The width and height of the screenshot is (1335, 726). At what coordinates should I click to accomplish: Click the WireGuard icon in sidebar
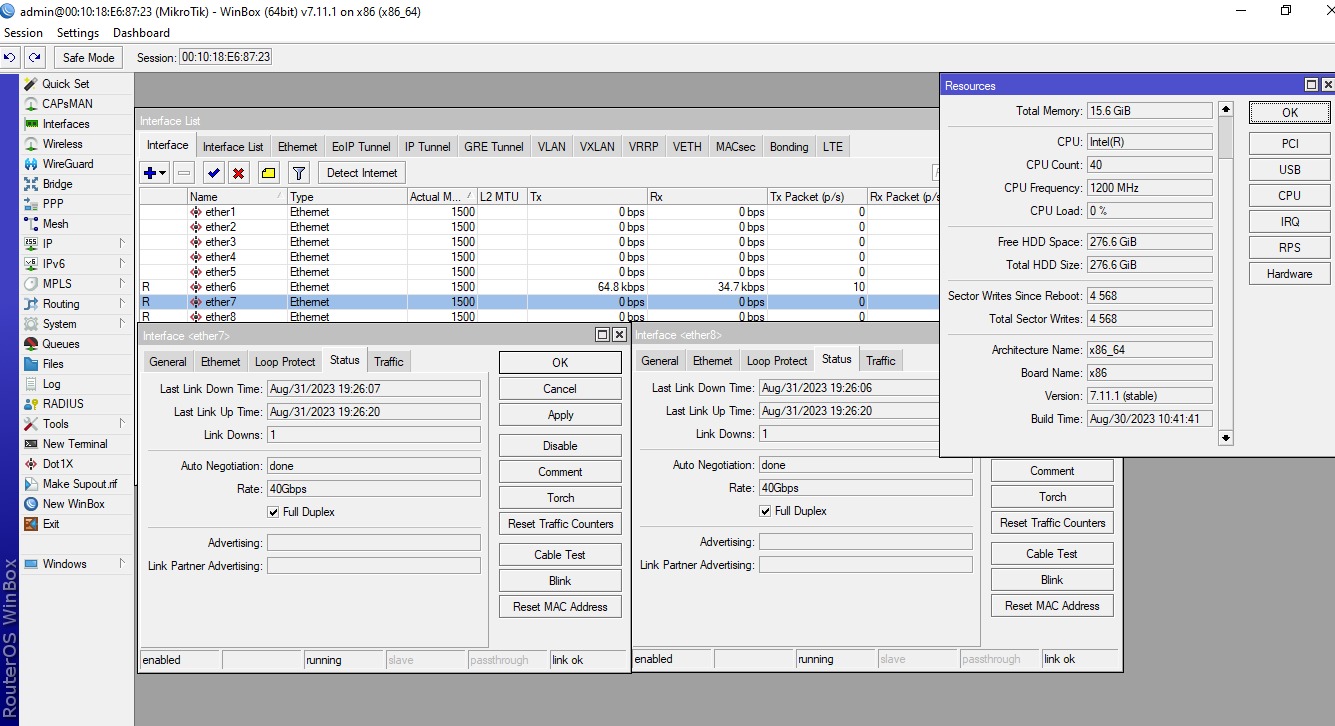[31, 164]
